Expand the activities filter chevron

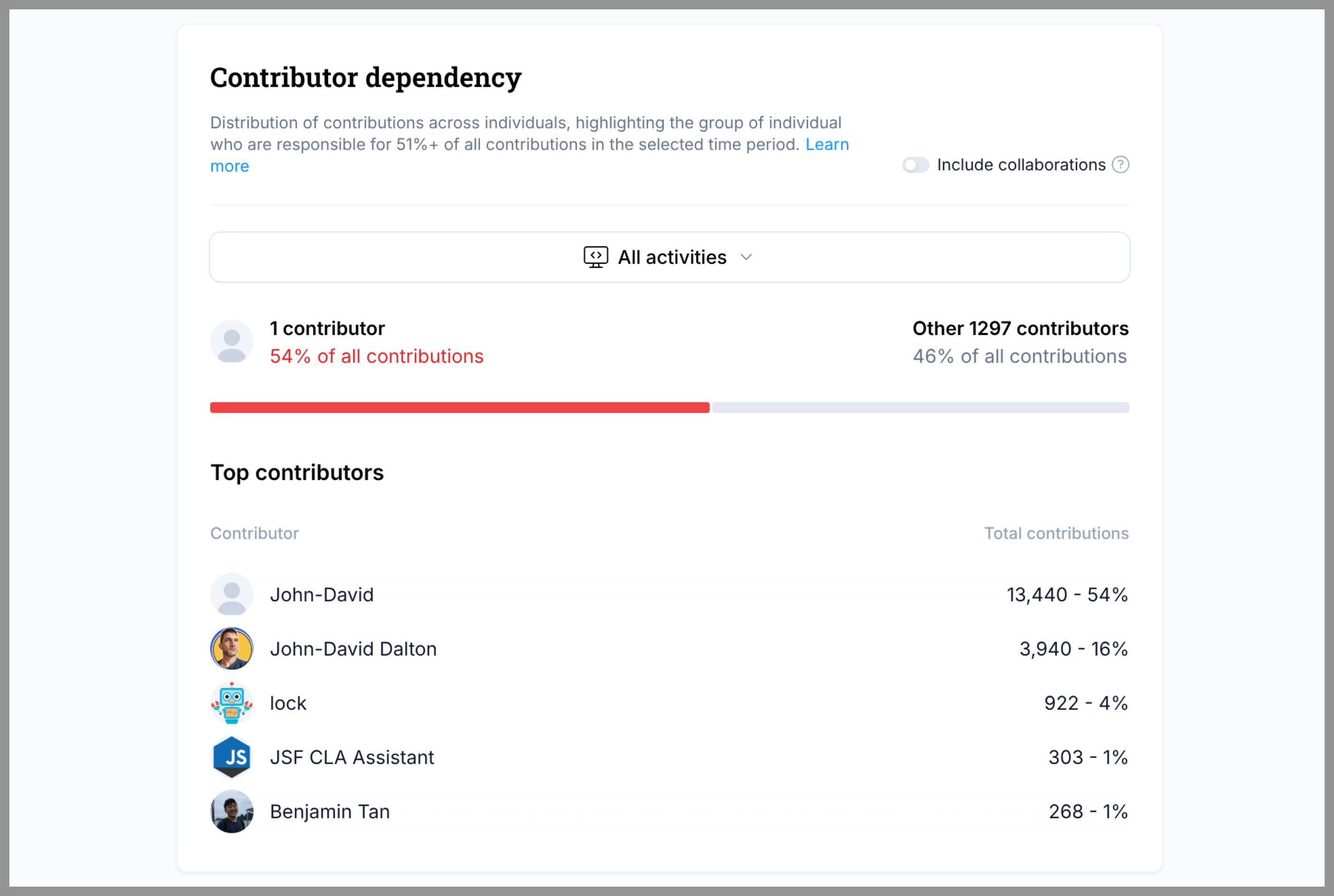pos(747,257)
